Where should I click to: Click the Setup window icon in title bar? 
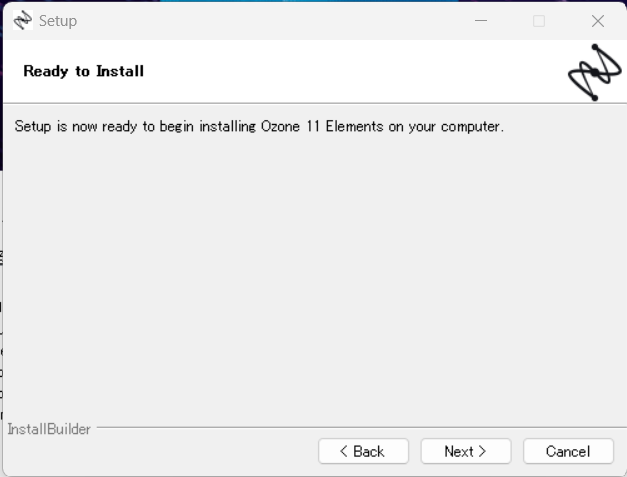pos(23,20)
